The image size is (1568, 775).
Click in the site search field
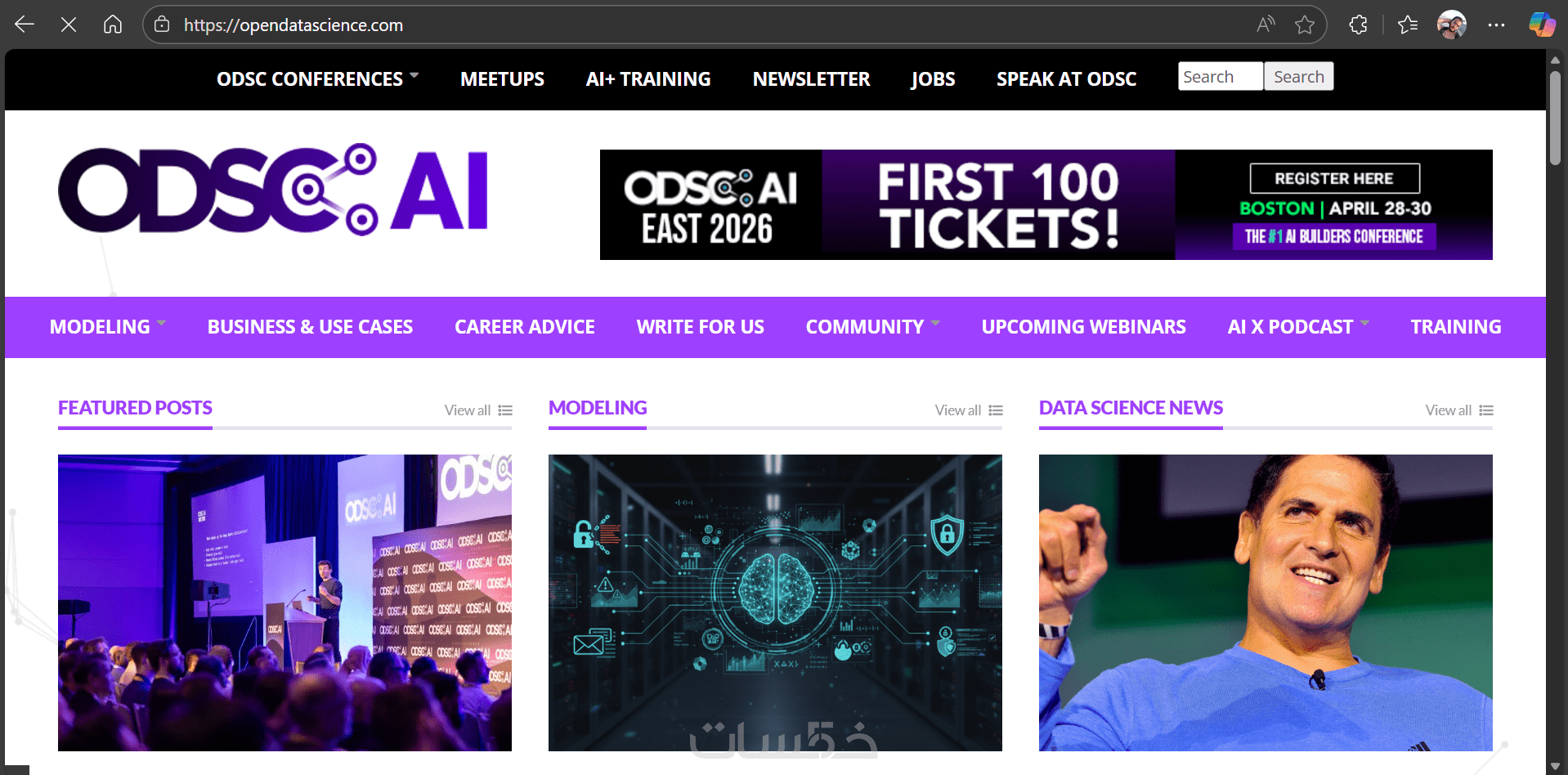click(1221, 76)
